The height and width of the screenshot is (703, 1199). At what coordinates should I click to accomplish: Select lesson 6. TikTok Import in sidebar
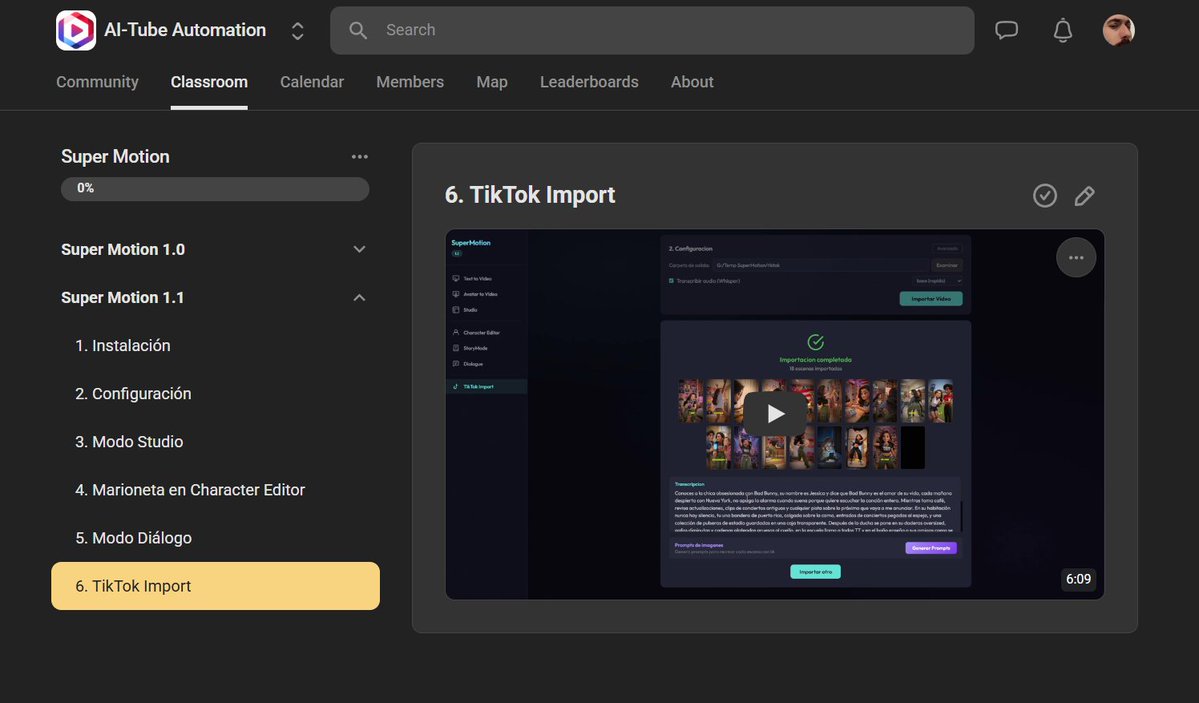point(215,586)
